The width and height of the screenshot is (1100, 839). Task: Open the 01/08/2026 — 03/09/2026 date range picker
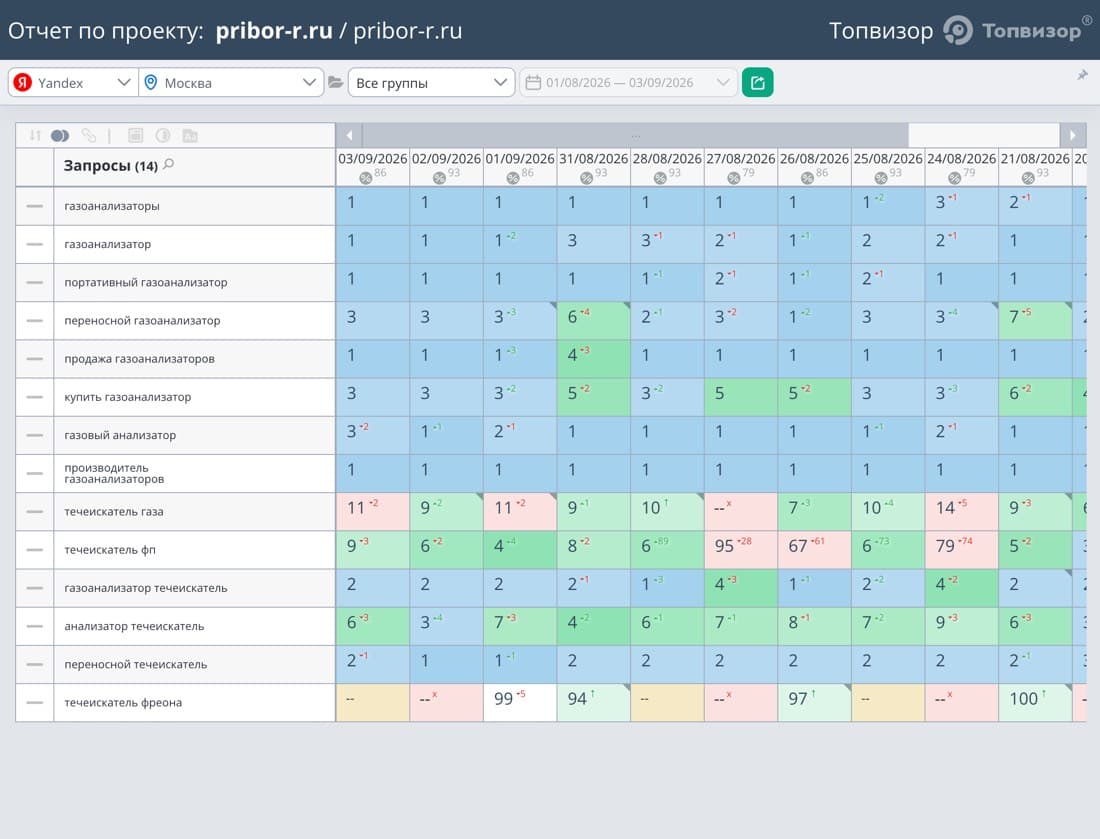click(x=629, y=83)
